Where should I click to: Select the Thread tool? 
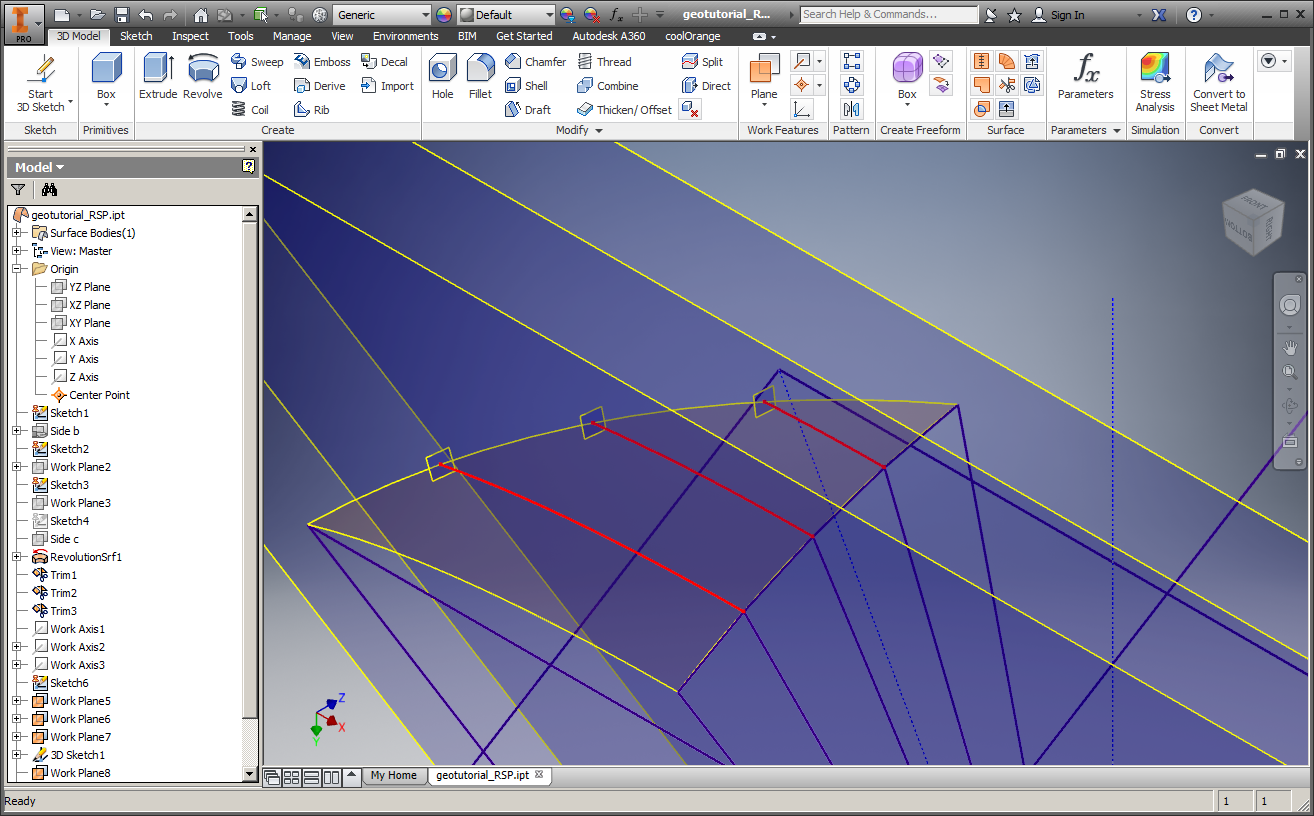605,62
